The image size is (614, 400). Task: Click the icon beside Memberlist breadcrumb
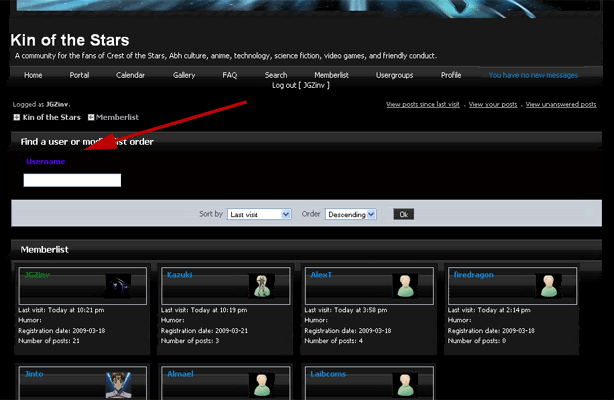91,117
